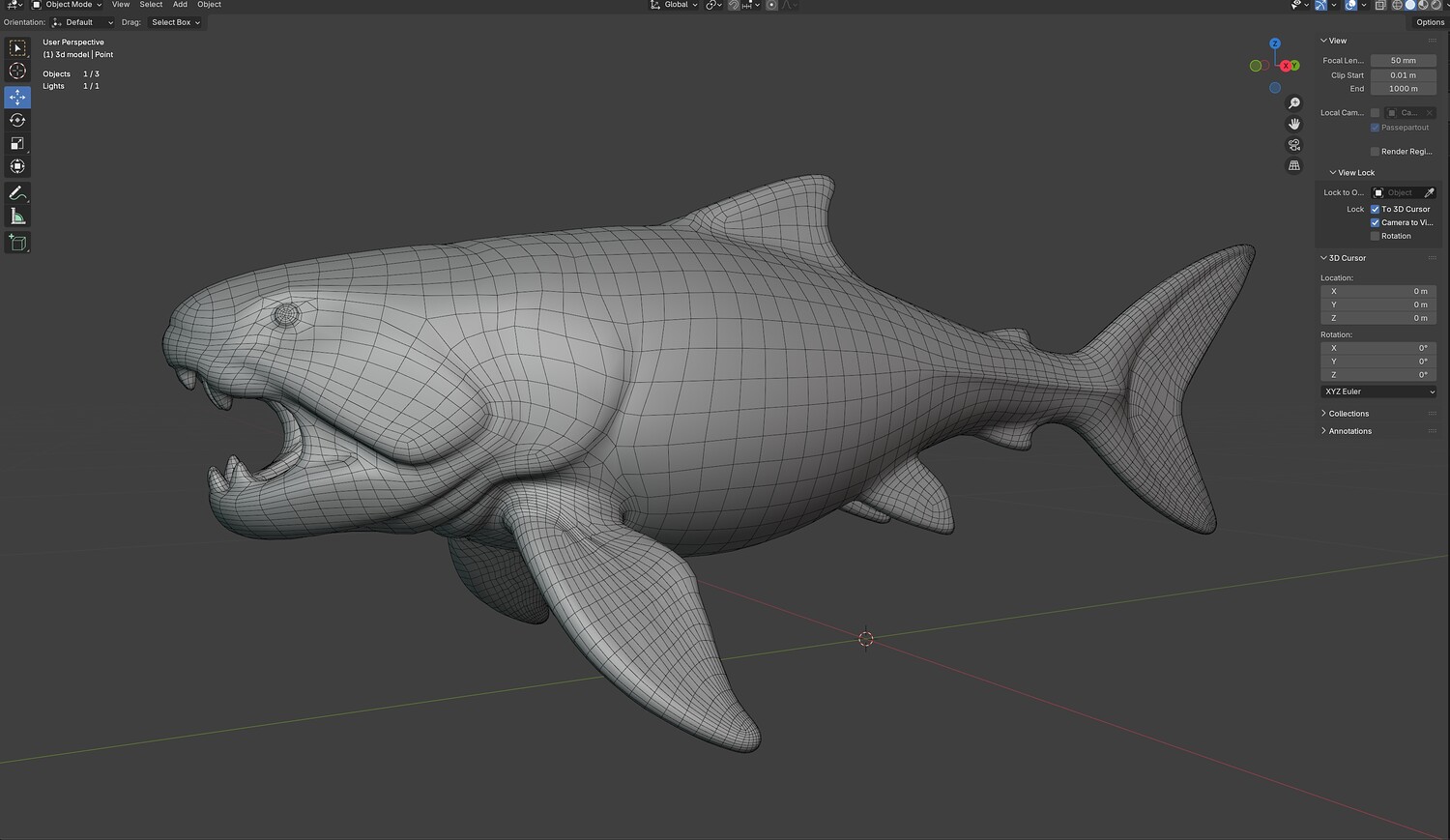Viewport: 1450px width, 840px height.
Task: Click the red X axis gizmo handle
Action: pos(1286,66)
